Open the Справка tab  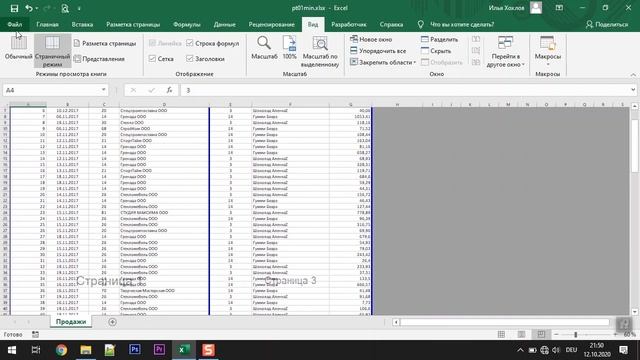point(391,24)
